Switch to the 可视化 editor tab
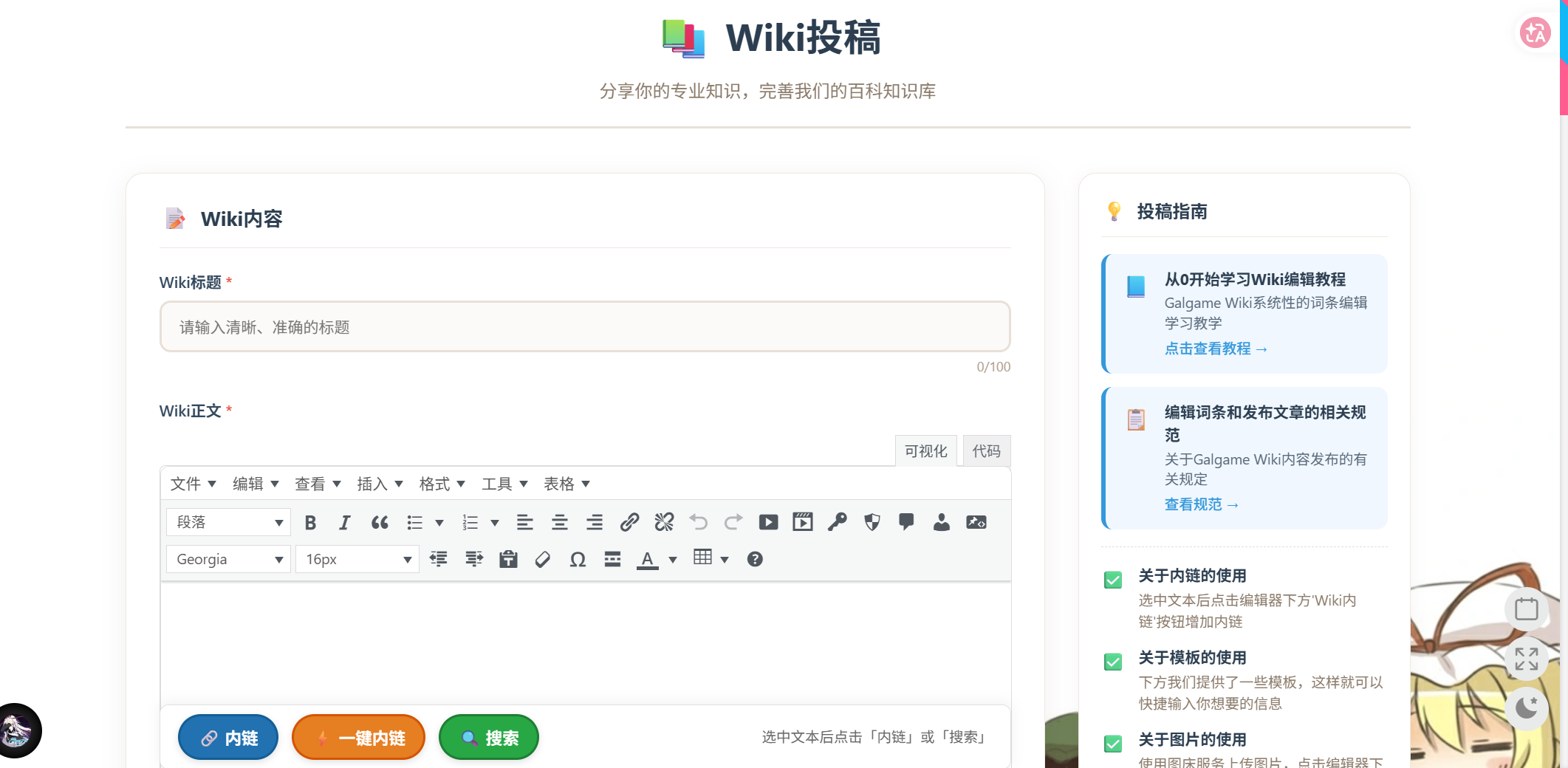Image resolution: width=1568 pixels, height=768 pixels. coord(926,451)
